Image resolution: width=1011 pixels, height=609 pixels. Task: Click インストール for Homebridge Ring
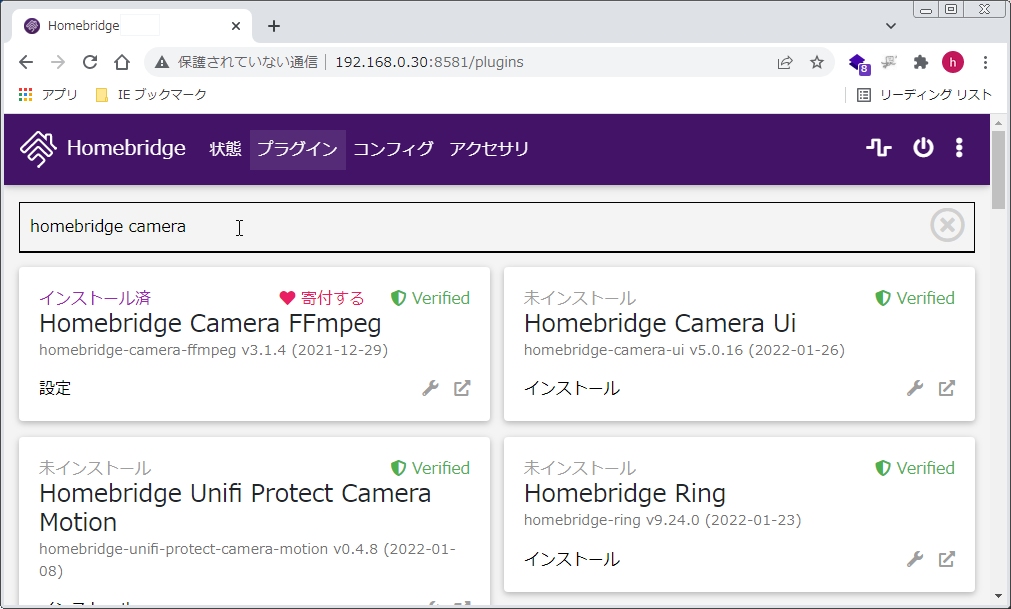[572, 559]
